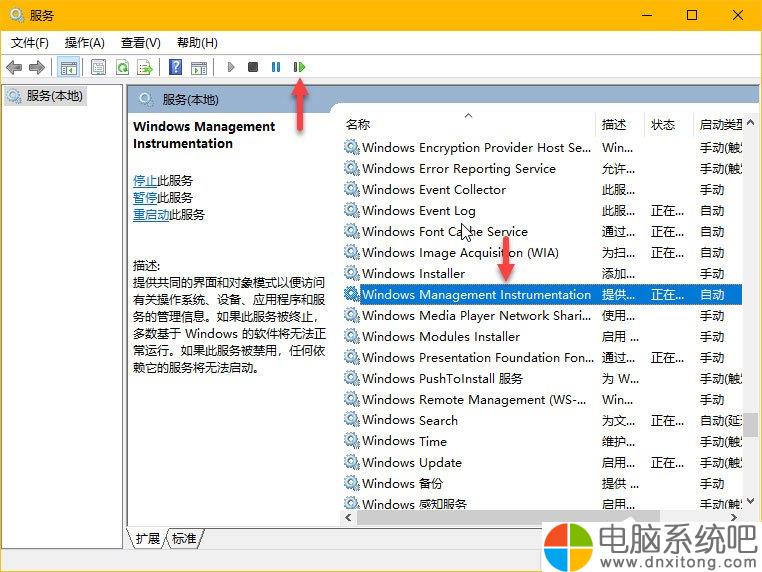Select Windows Image Acquisition (WIA) row
Screen dimensions: 762x572
(542, 253)
